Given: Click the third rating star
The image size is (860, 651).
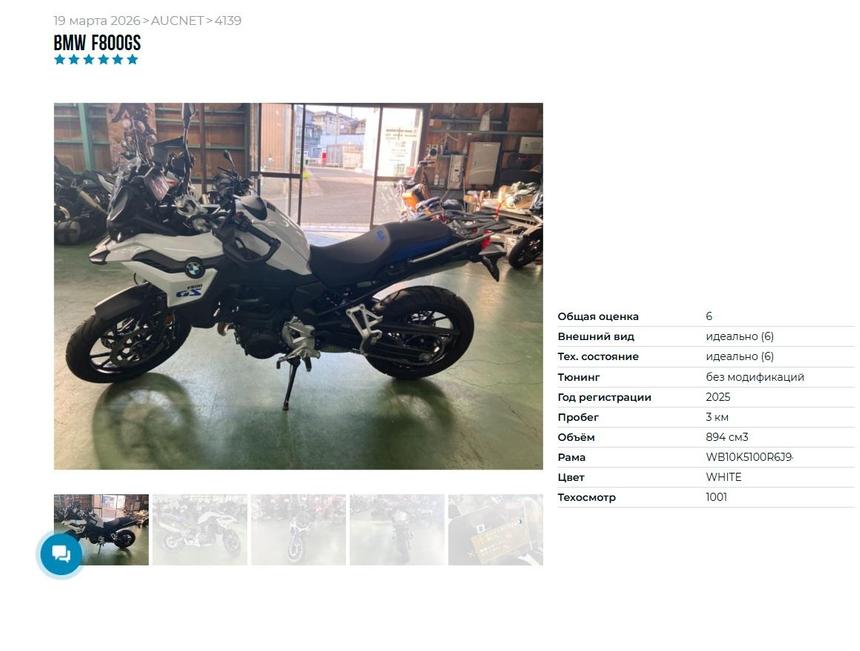Looking at the screenshot, I should (x=89, y=59).
